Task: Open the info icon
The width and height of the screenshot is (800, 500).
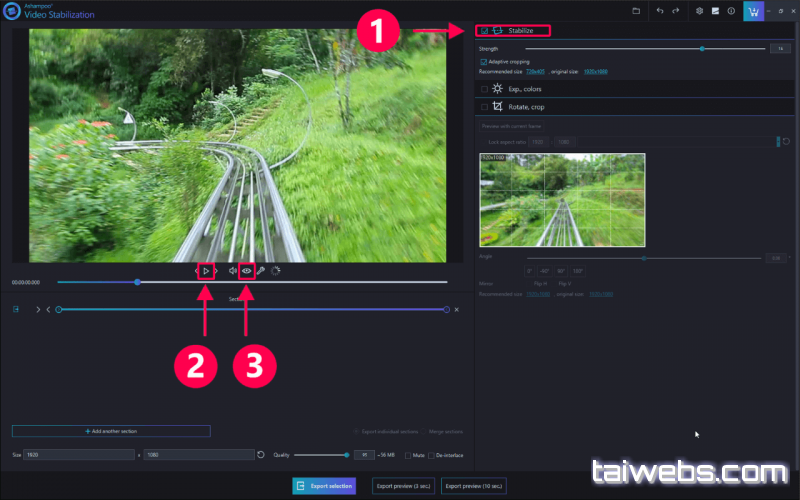Action: (x=731, y=11)
